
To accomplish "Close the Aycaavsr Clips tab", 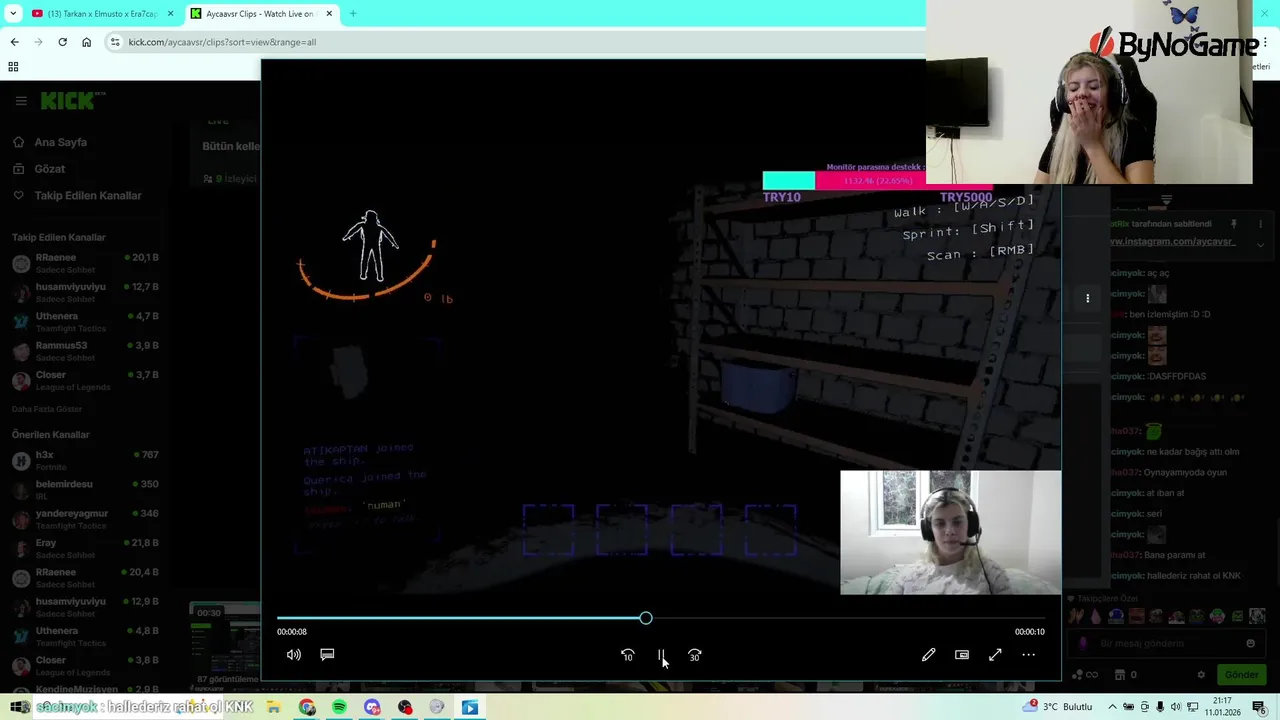I will tap(330, 14).
